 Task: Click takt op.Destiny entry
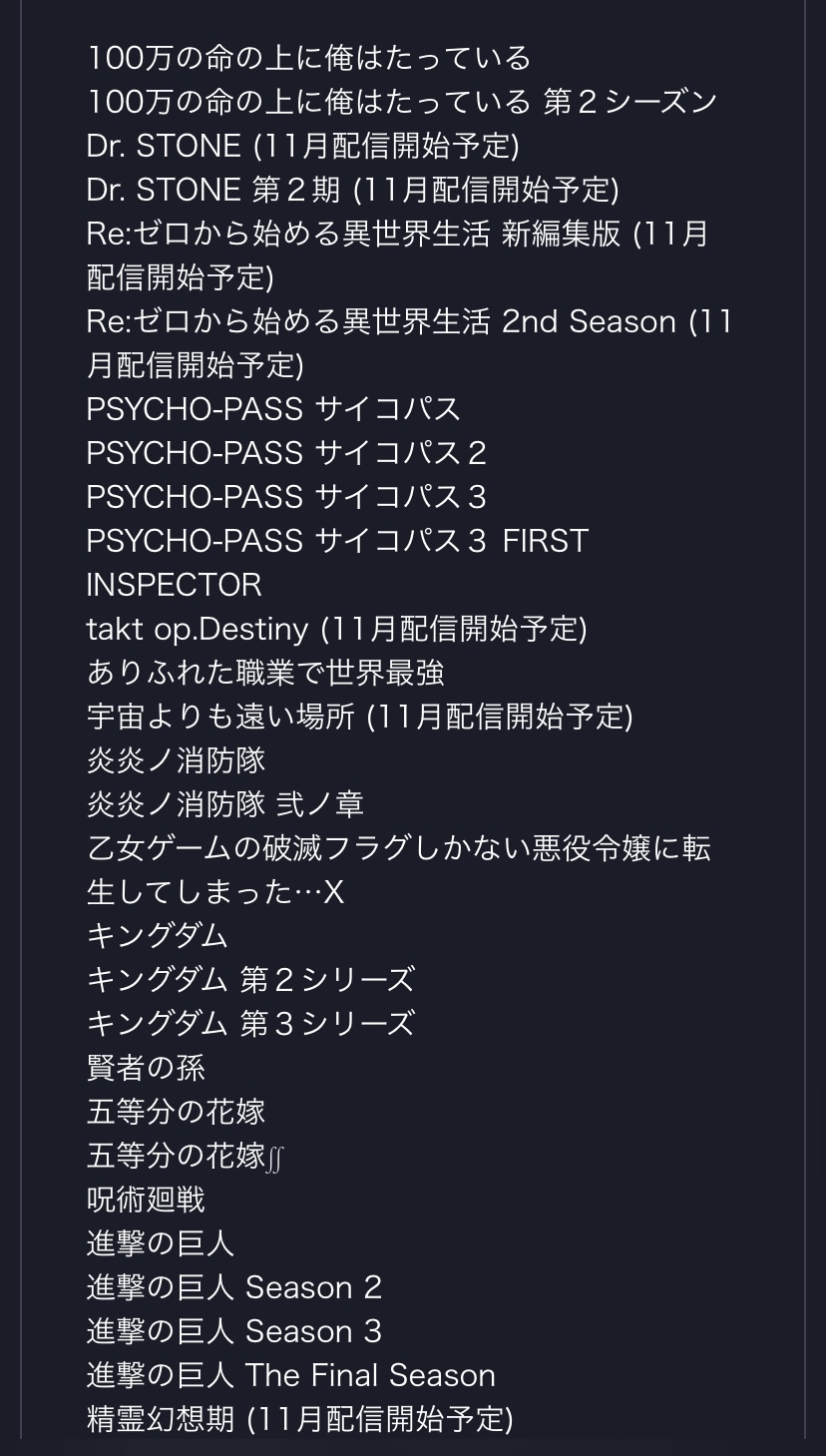click(337, 629)
